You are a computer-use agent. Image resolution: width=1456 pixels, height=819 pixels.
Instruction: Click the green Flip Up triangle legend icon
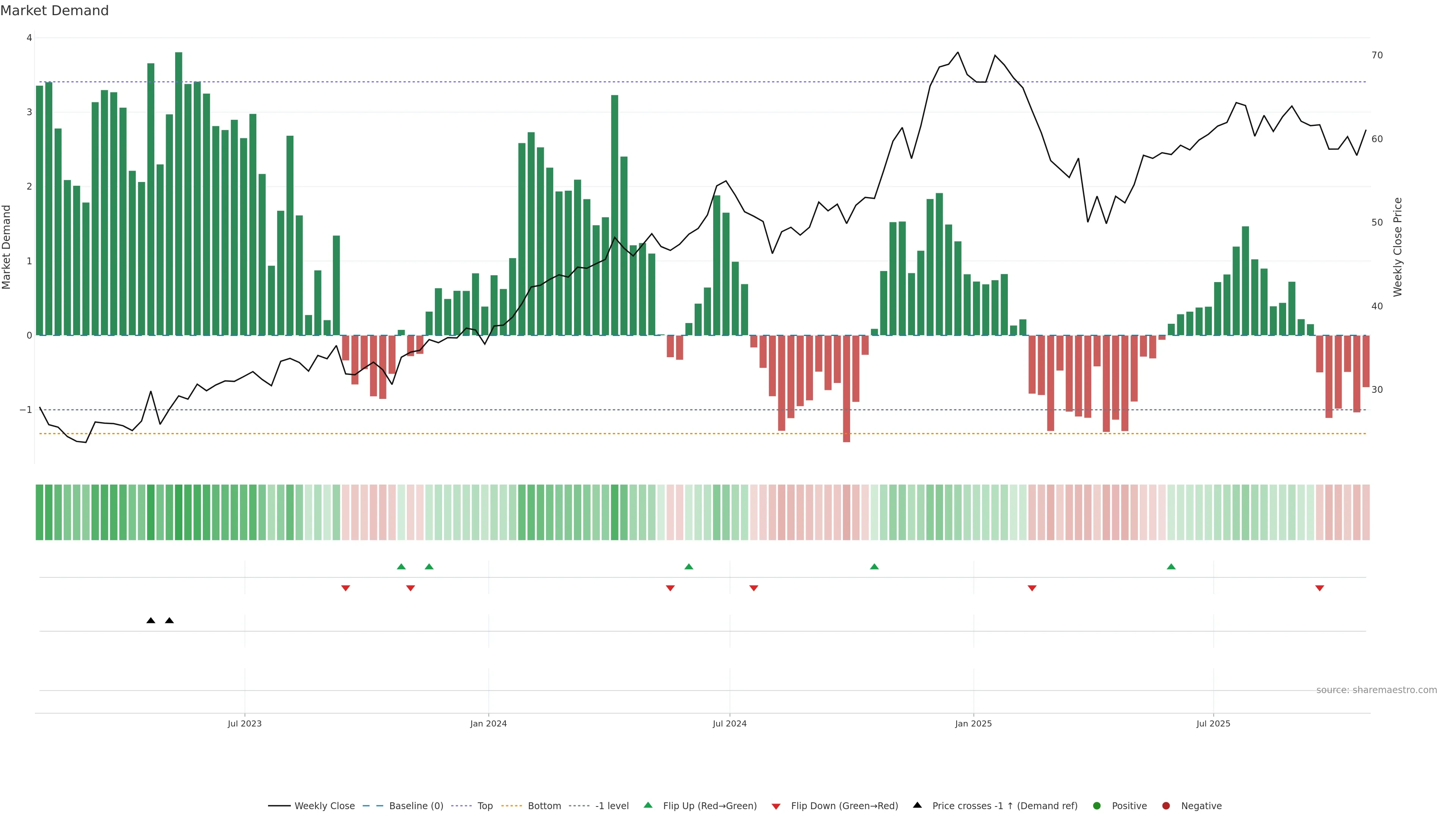(648, 805)
